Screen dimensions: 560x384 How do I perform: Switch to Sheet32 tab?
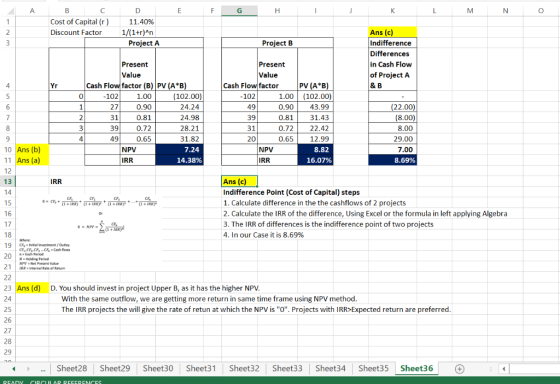click(x=244, y=368)
